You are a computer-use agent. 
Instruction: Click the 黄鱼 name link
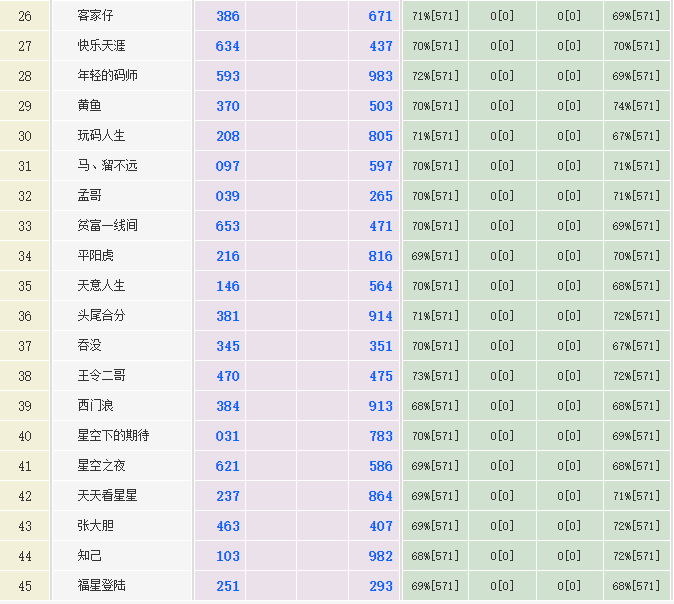pyautogui.click(x=90, y=106)
